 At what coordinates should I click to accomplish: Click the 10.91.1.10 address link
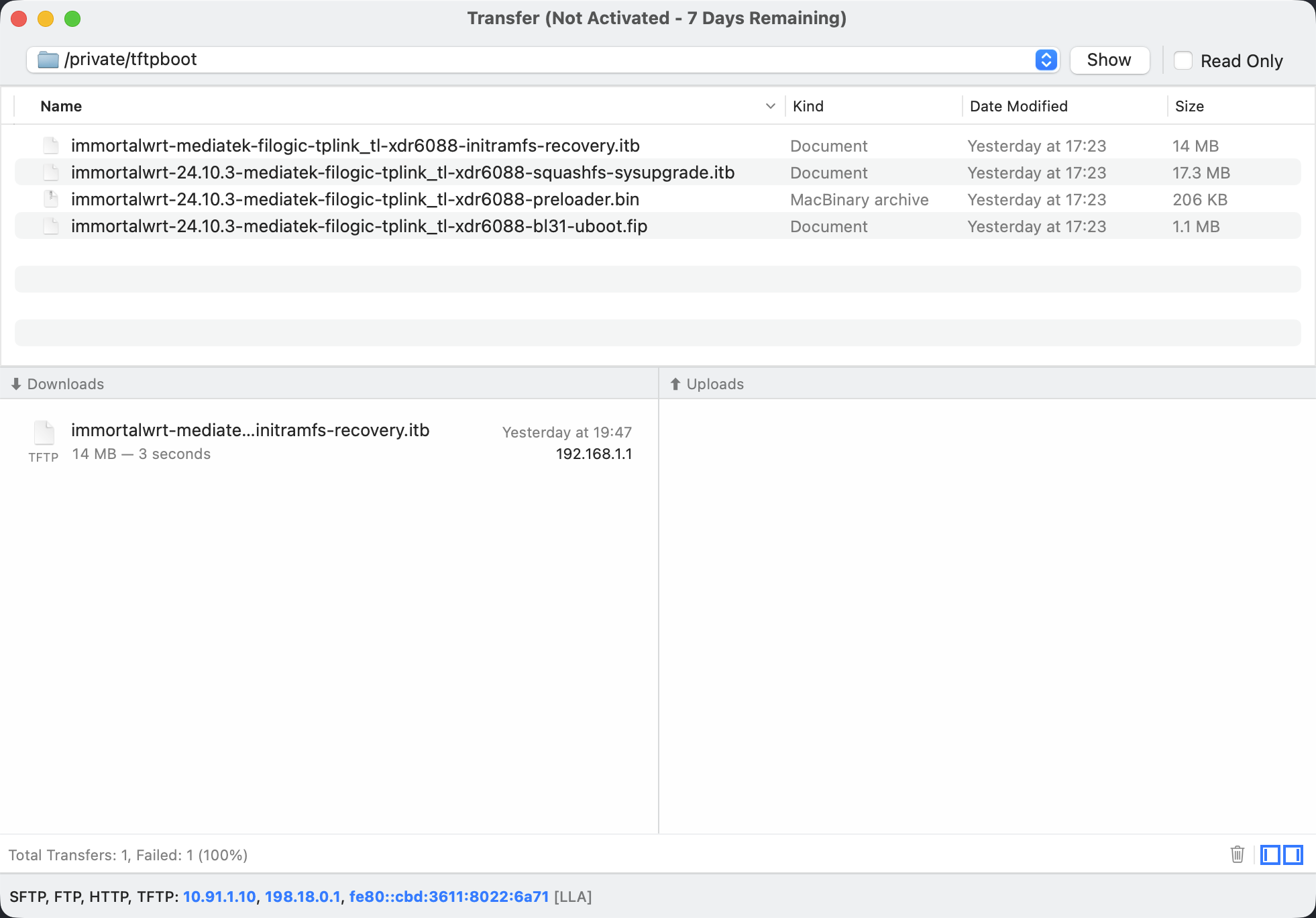pos(219,897)
